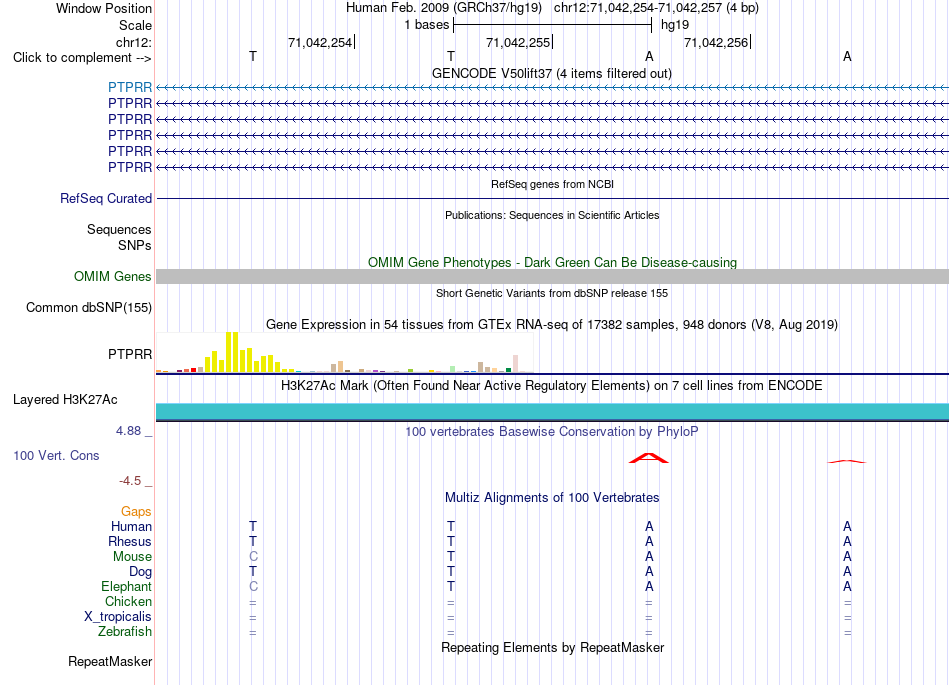950x685 pixels.
Task: Click 'Click to complement -->' to complement bases
Action: [82, 58]
